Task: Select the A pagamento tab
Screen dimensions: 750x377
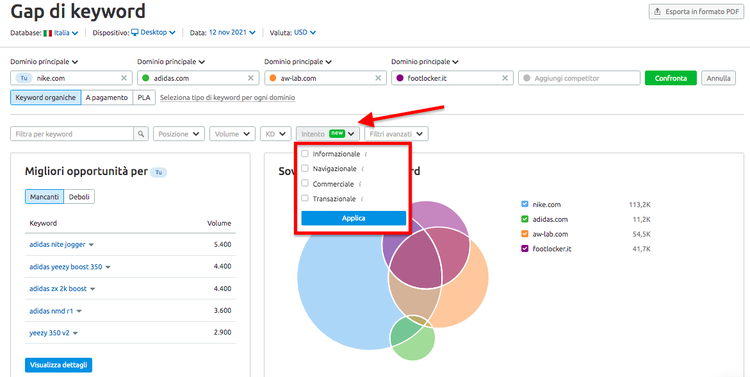Action: tap(107, 98)
